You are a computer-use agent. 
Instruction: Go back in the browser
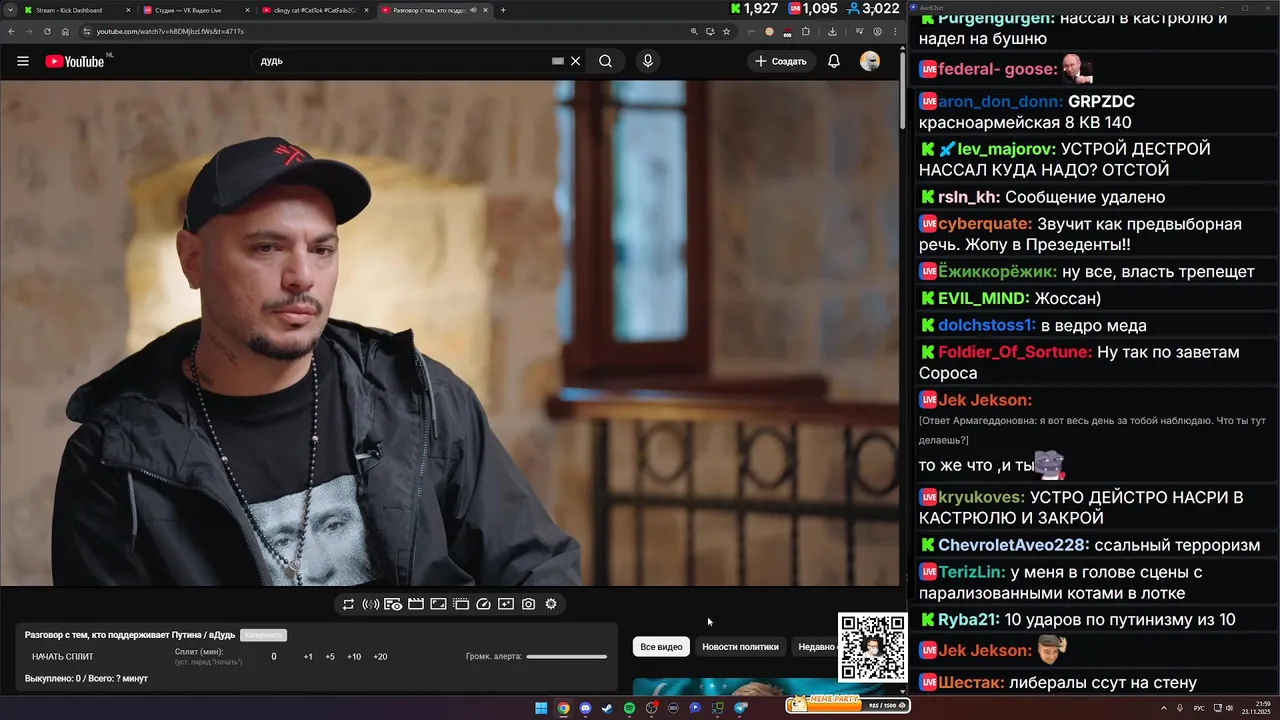point(10,31)
